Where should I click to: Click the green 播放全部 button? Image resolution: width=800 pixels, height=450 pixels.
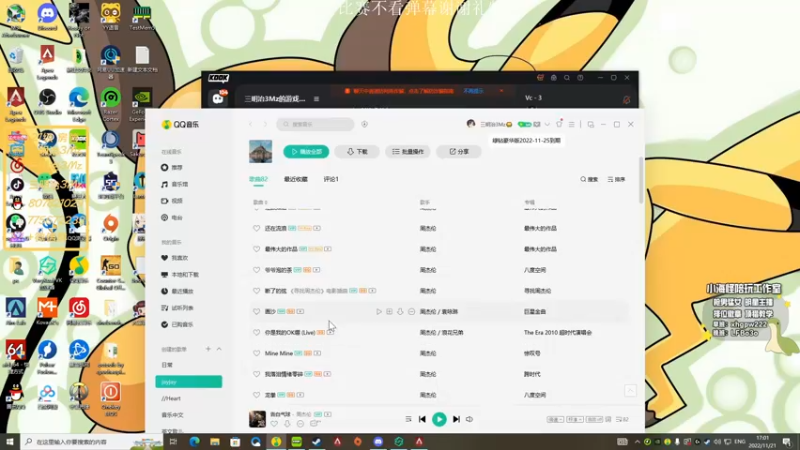306,152
